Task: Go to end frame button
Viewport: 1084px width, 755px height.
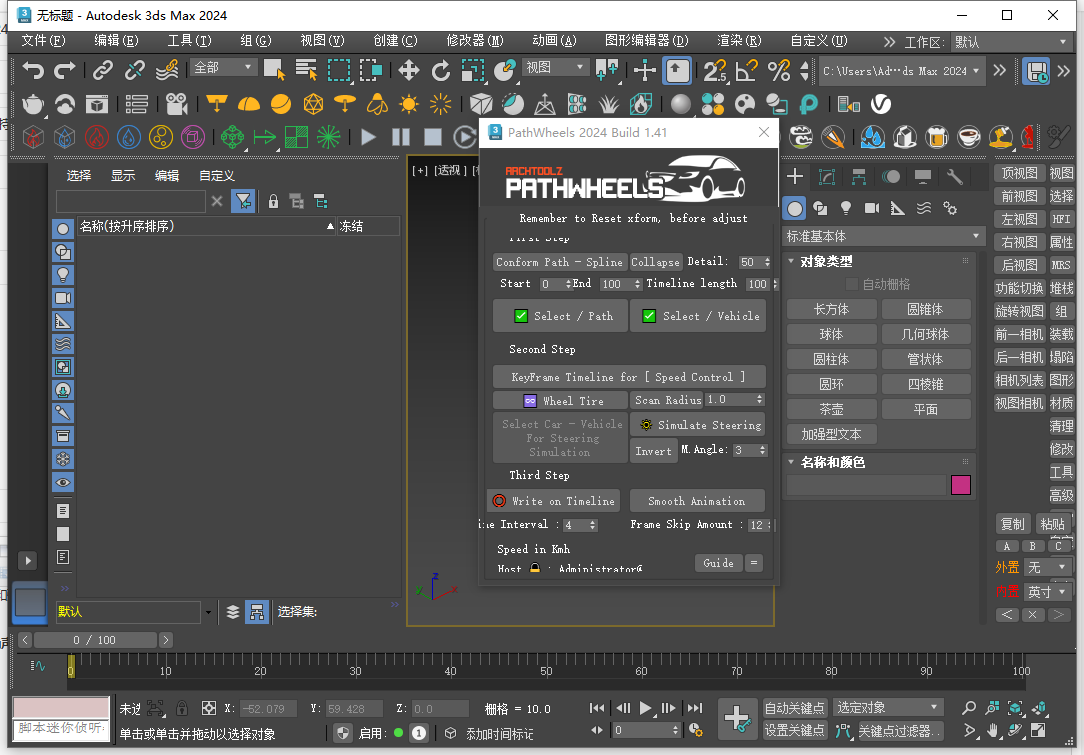Action: pyautogui.click(x=695, y=708)
